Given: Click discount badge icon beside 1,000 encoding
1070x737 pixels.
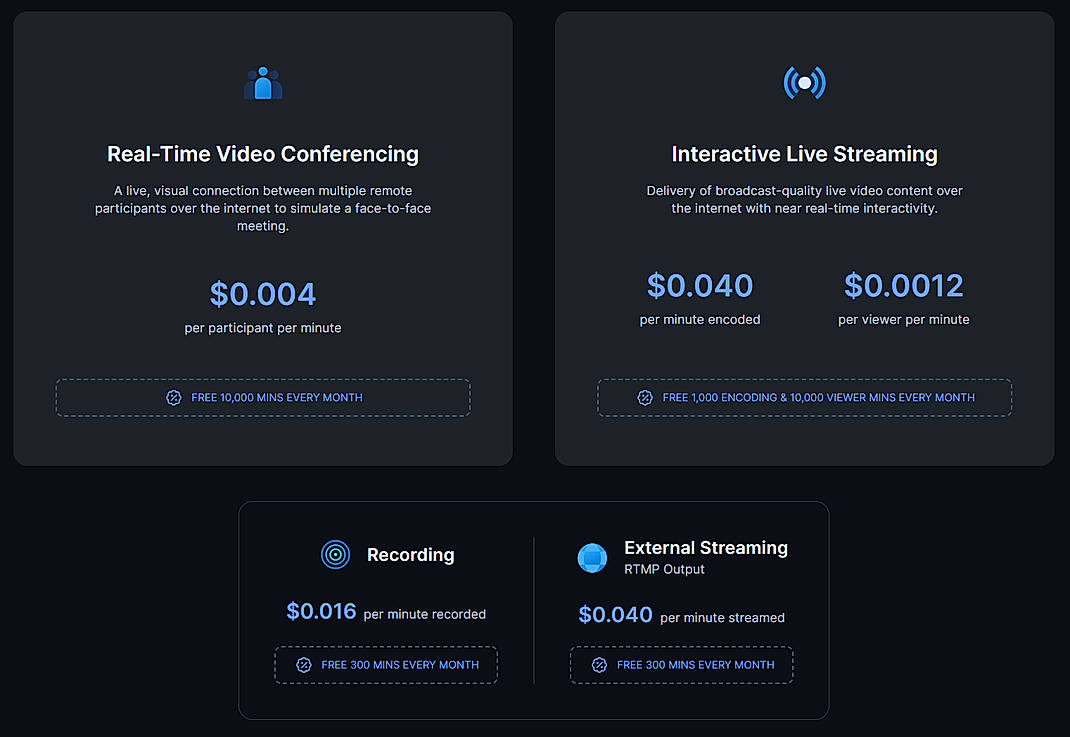Looking at the screenshot, I should coord(645,398).
